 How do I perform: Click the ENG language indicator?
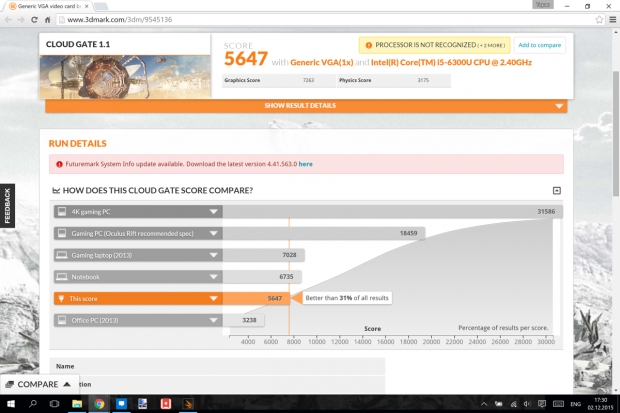point(576,404)
